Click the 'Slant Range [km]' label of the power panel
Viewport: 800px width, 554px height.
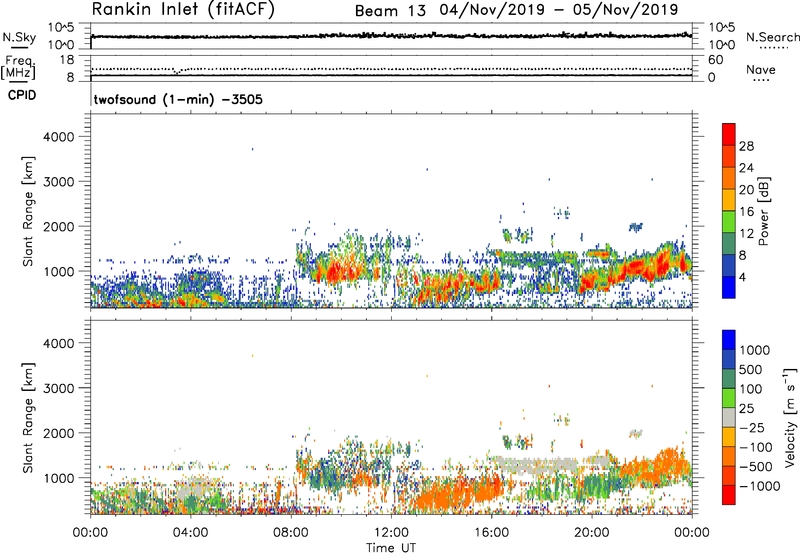coord(28,211)
